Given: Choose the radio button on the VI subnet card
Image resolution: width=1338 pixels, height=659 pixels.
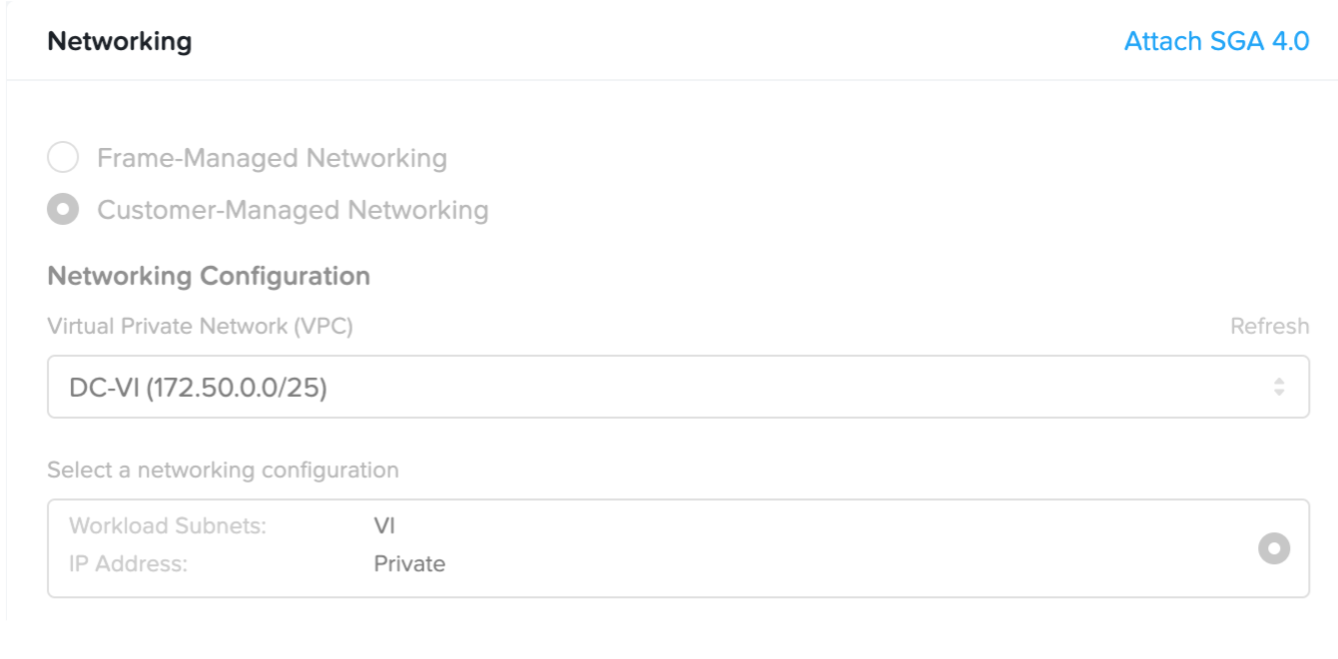Looking at the screenshot, I should [1273, 548].
